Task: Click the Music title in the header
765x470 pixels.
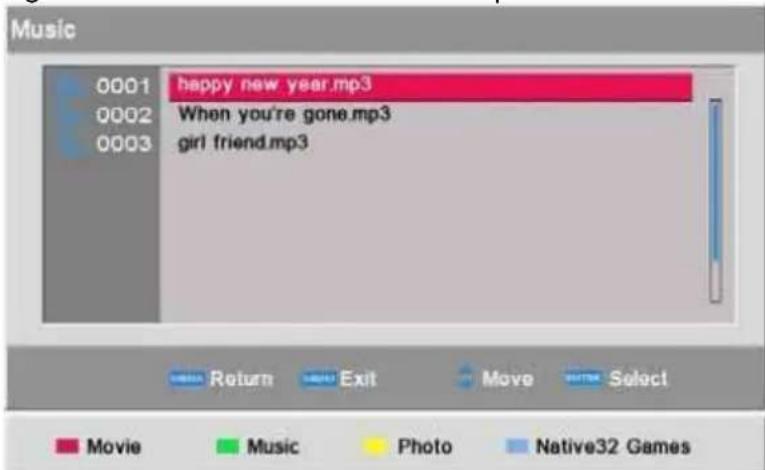Action: pos(43,29)
